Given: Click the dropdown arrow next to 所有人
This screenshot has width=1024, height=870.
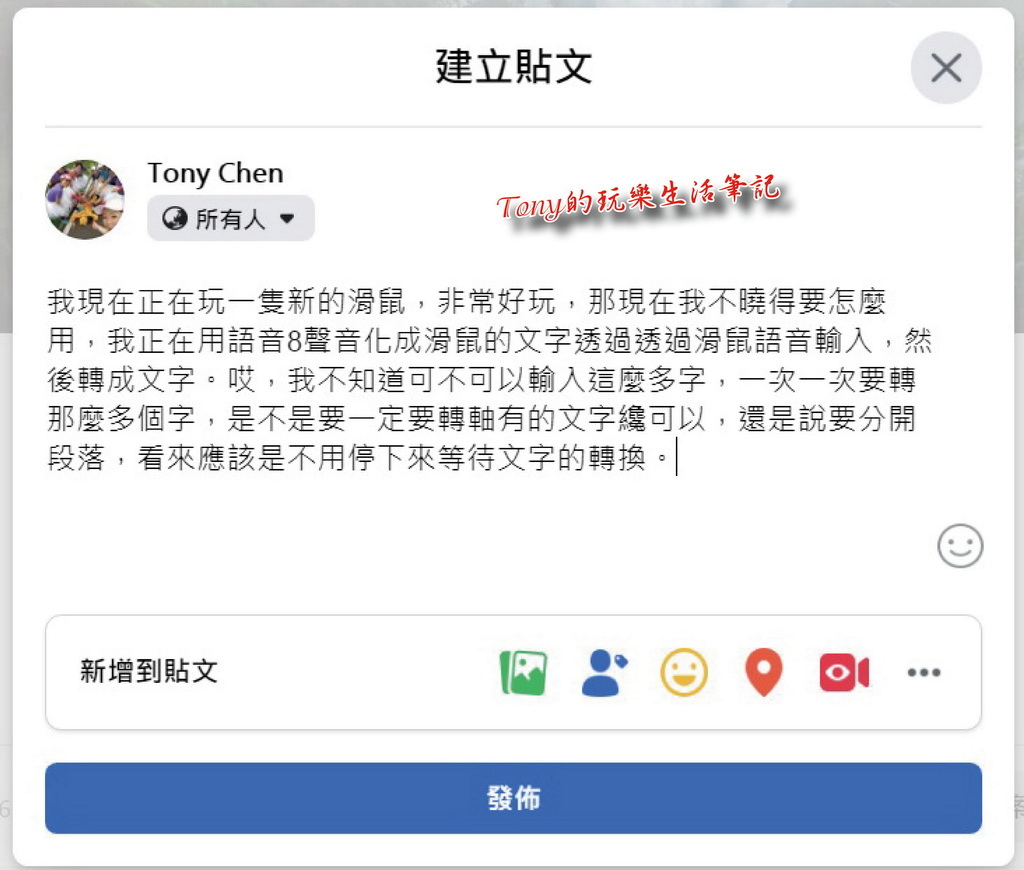Looking at the screenshot, I should tap(287, 218).
